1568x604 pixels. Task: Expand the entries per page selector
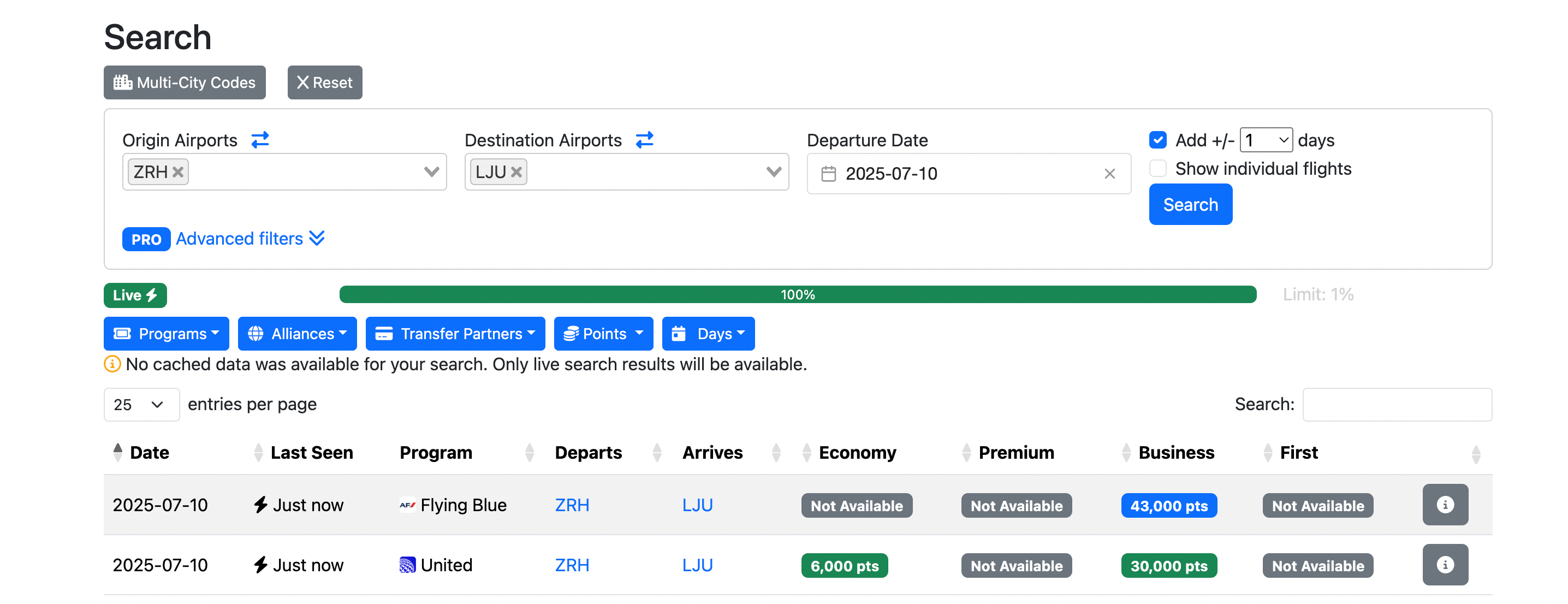click(x=141, y=404)
